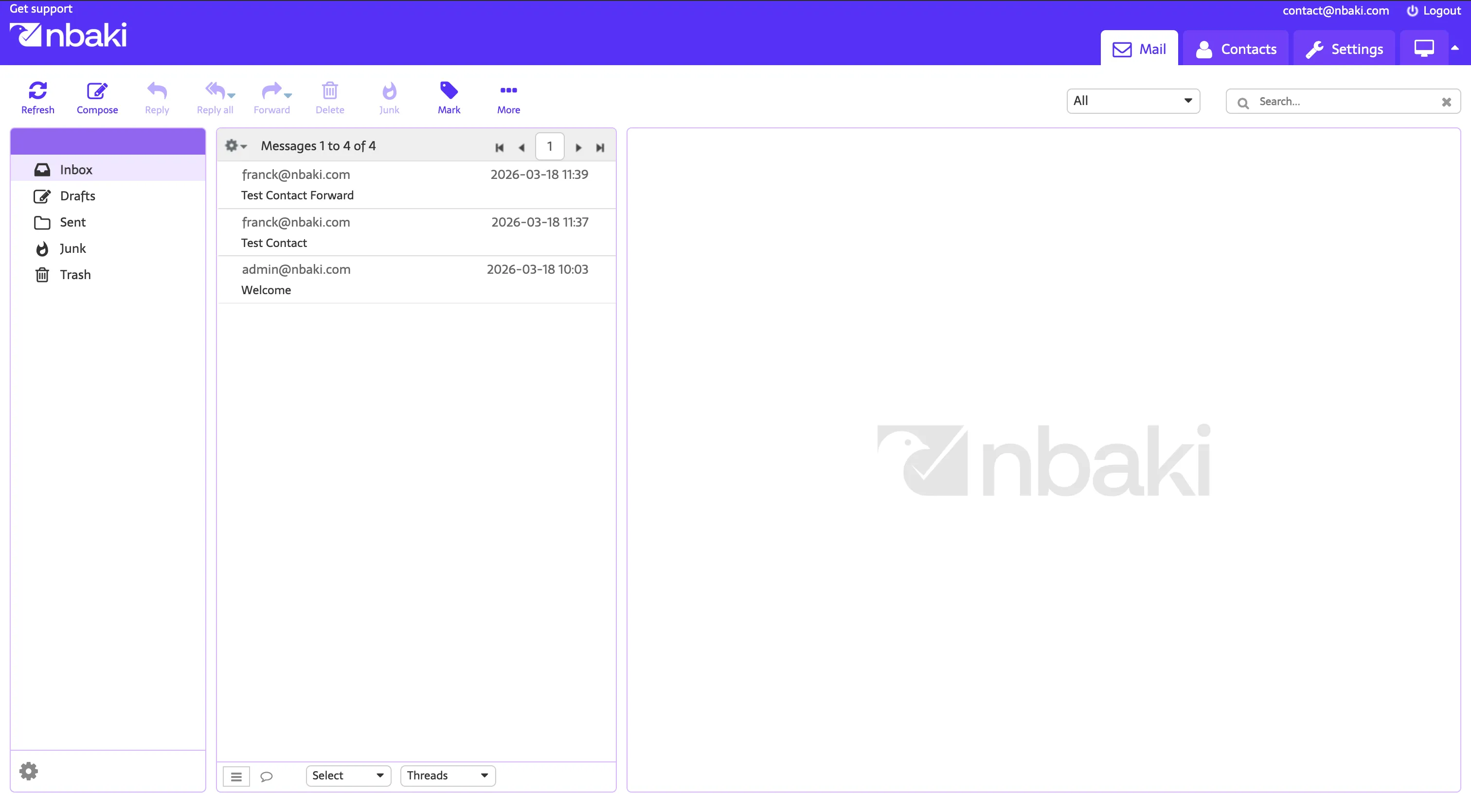Go to previous page of messages

click(x=521, y=147)
